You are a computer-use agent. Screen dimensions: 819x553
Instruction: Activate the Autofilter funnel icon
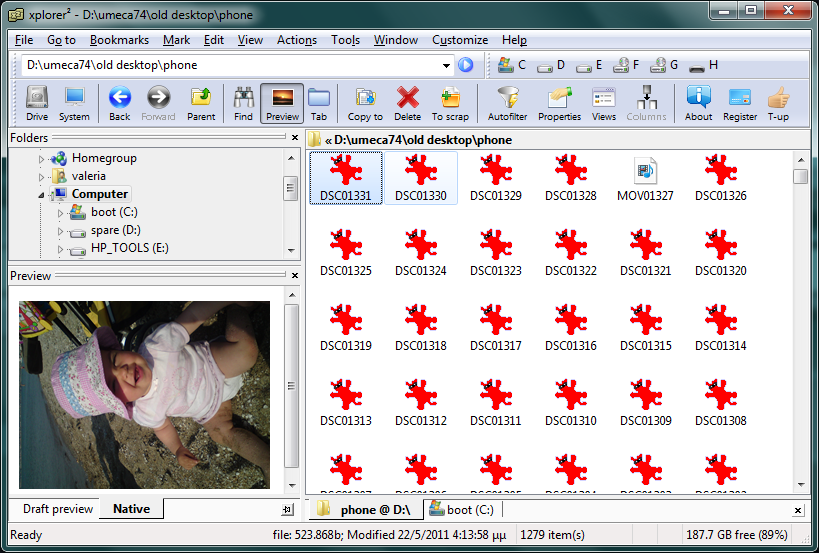(507, 103)
